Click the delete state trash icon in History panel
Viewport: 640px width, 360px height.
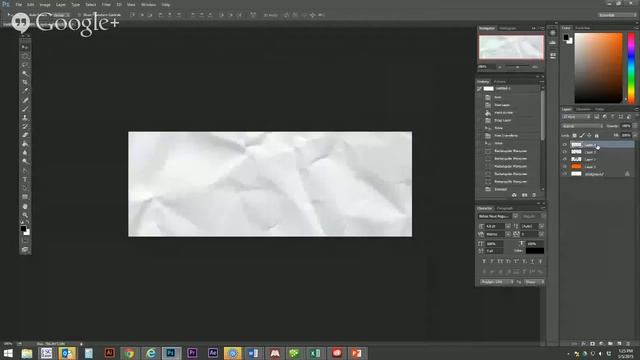point(534,195)
